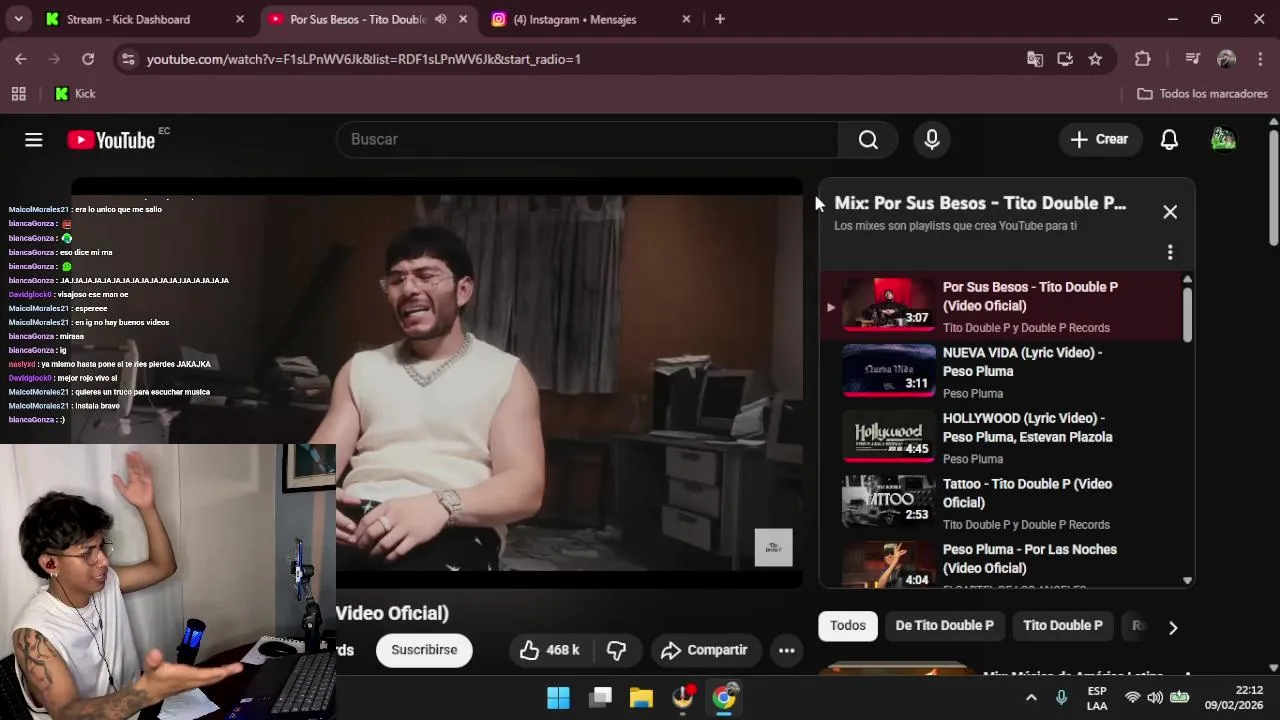Click the address bar URL

click(x=364, y=59)
